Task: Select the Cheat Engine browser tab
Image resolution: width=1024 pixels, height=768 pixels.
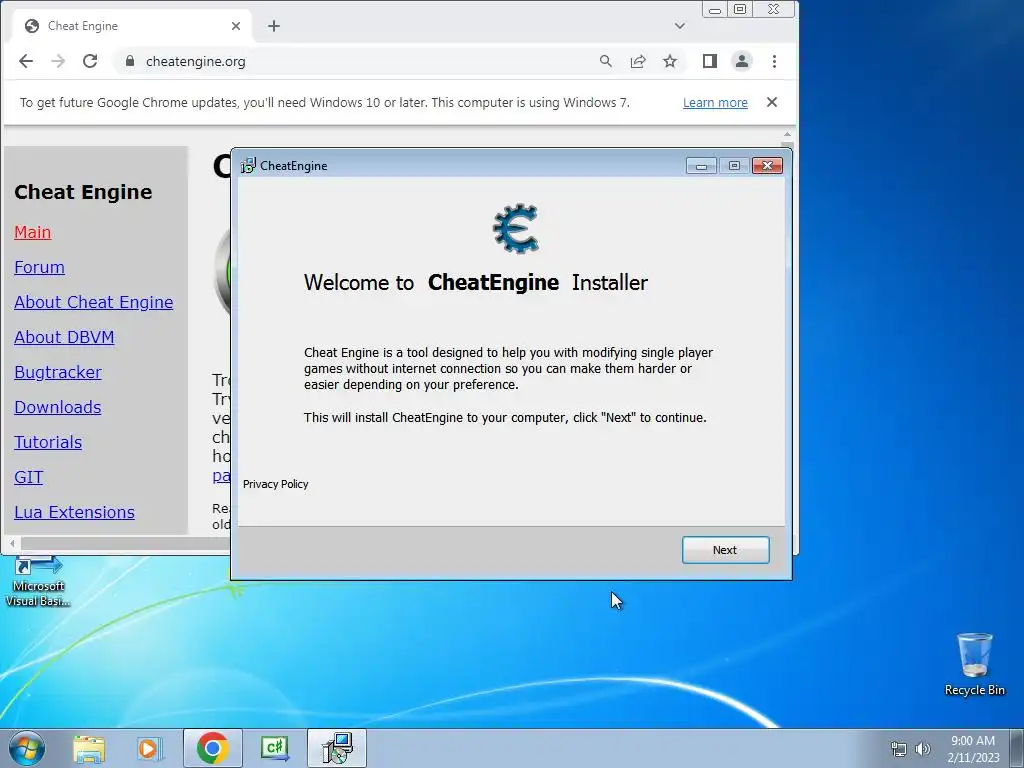Action: (131, 26)
